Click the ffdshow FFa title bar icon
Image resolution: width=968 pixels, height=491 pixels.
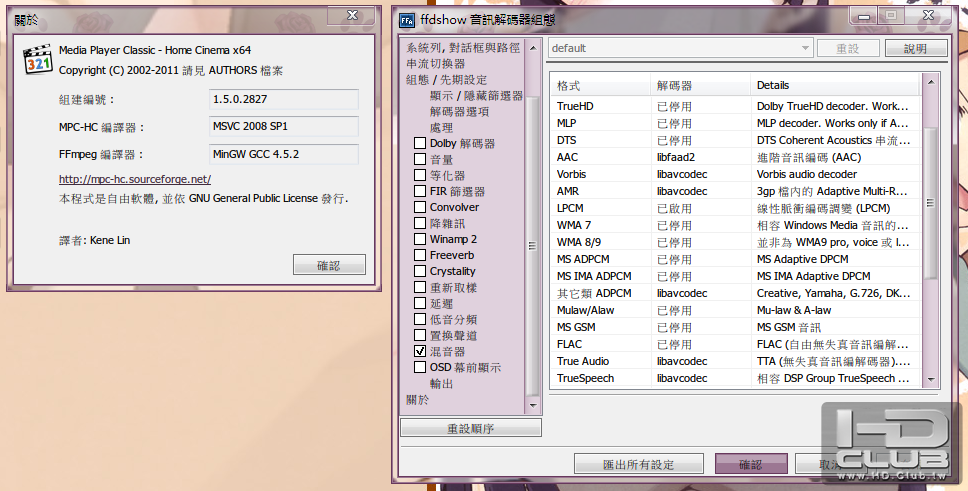point(407,20)
